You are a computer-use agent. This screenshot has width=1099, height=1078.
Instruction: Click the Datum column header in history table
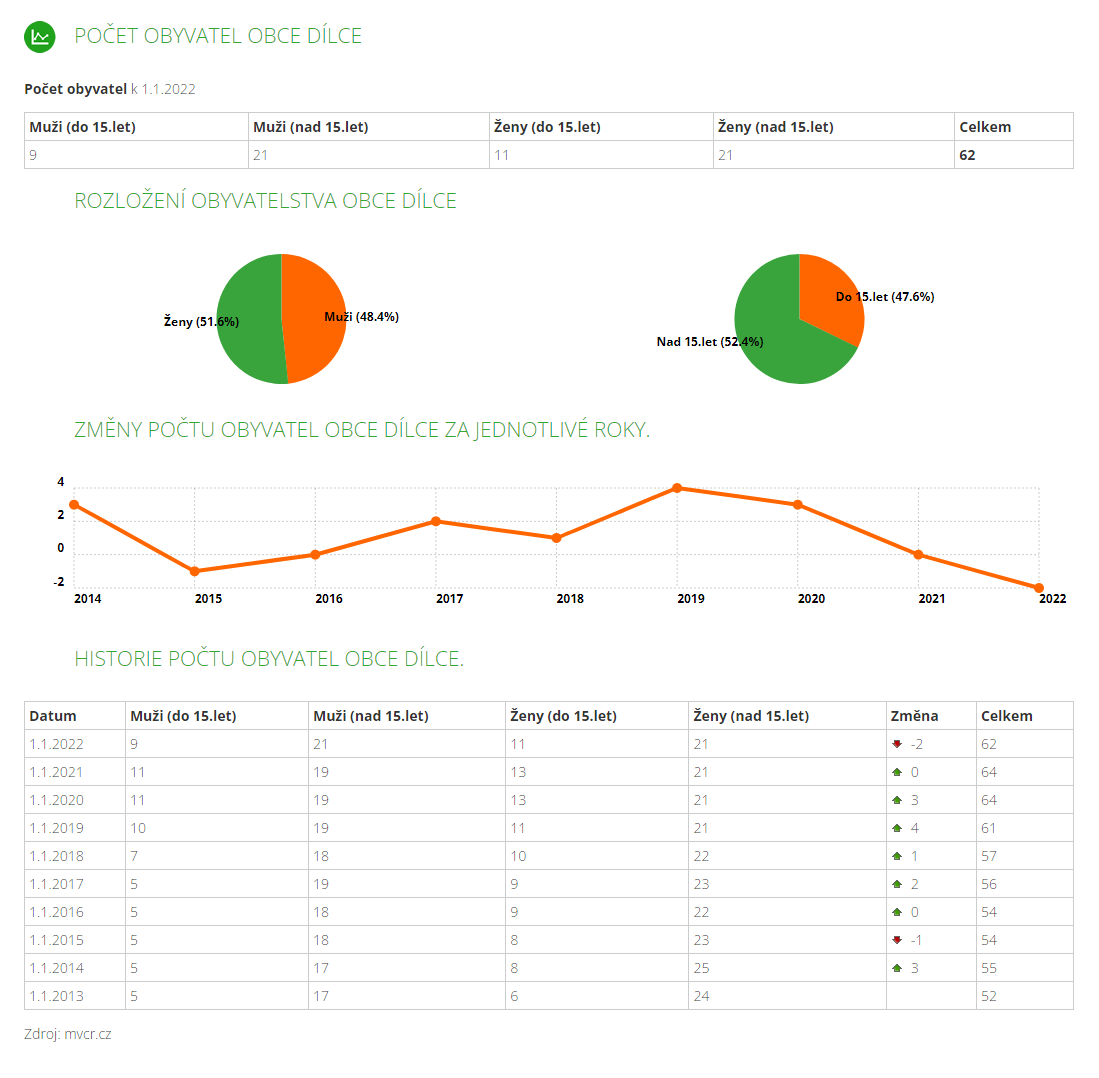point(53,716)
